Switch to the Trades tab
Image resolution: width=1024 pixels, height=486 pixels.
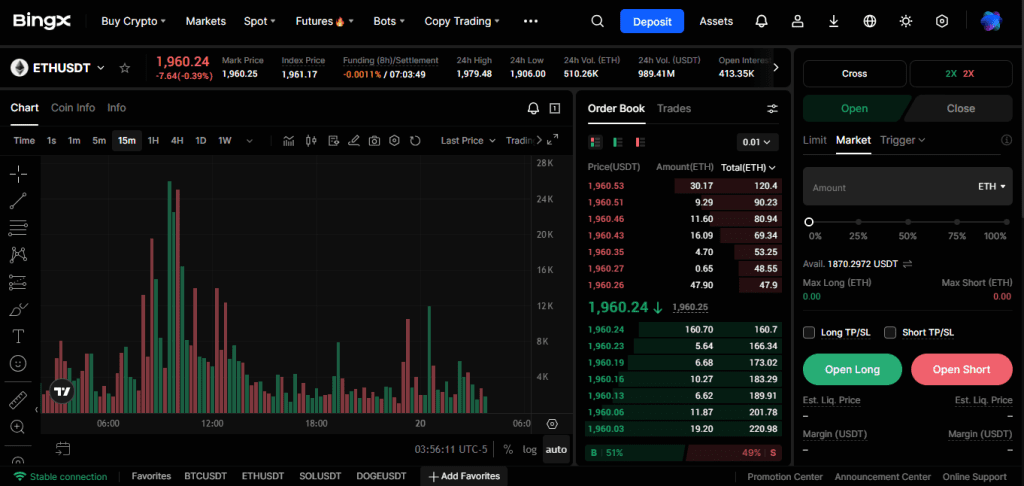click(x=674, y=108)
